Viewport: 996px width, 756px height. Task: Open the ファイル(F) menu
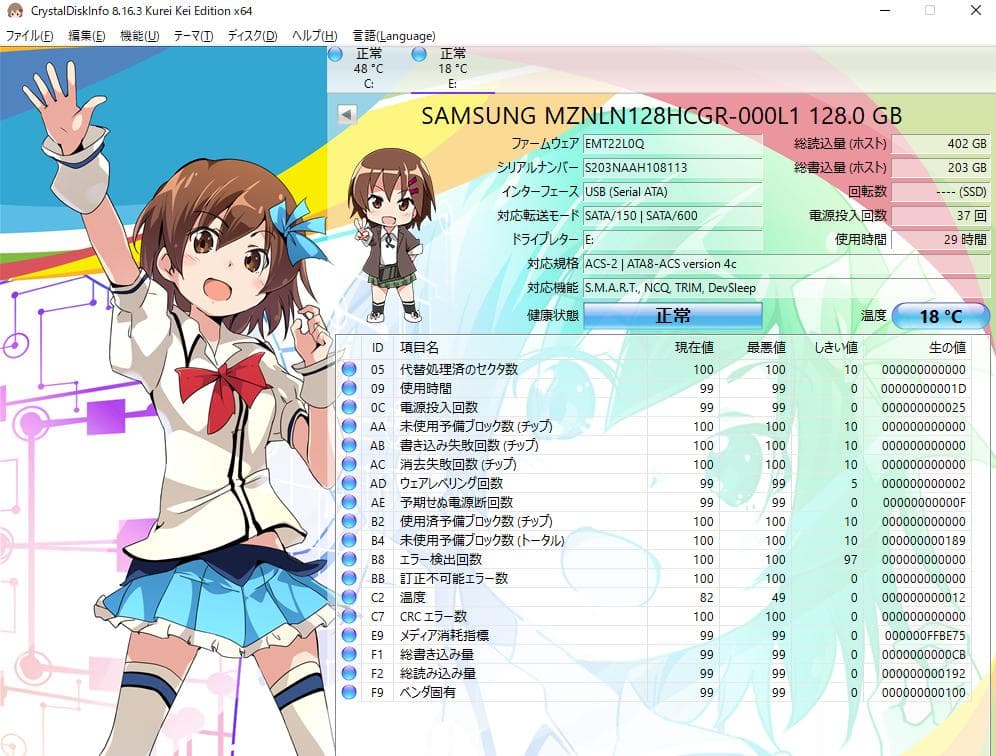(29, 36)
